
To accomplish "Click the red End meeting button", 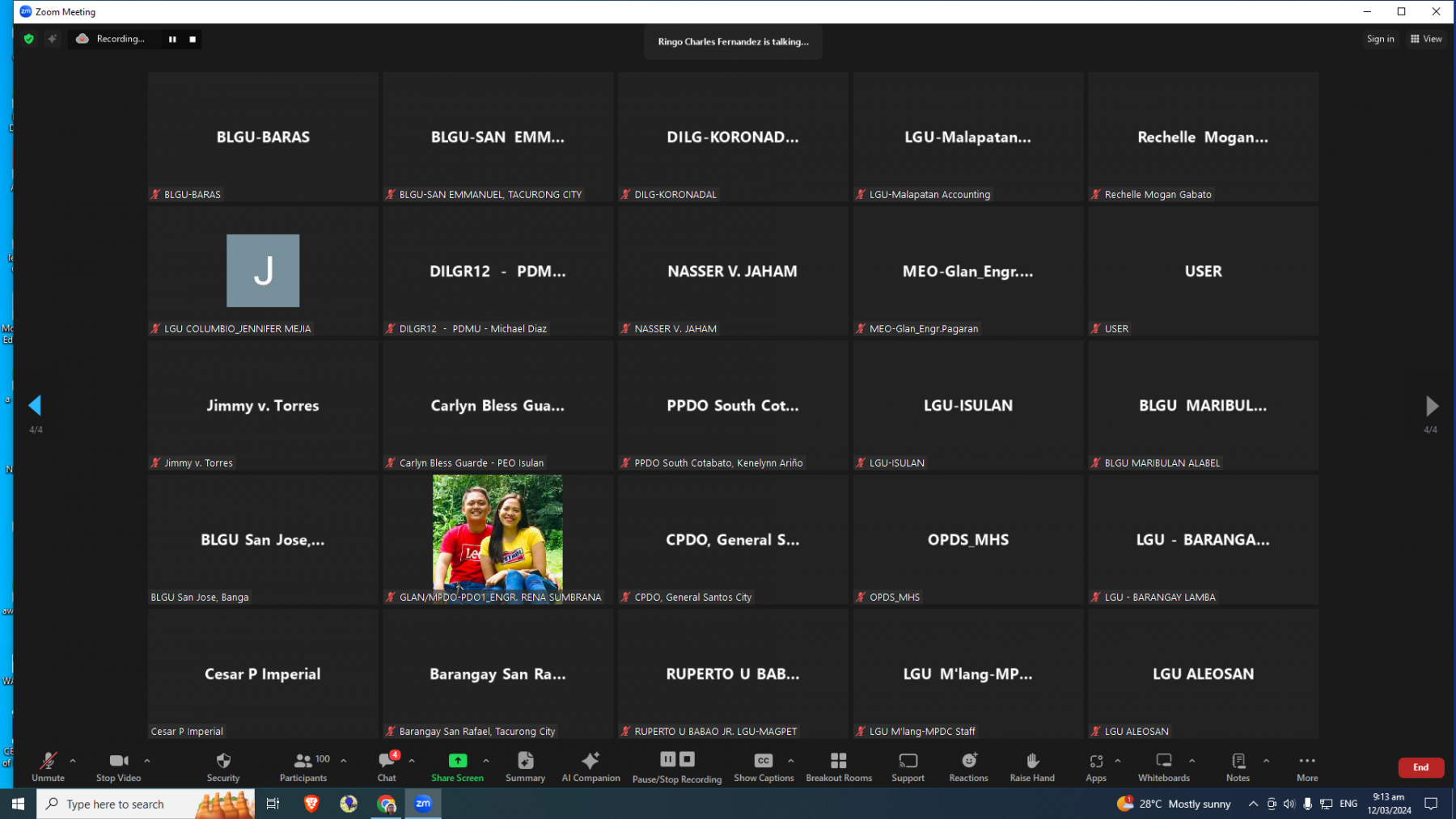I will coord(1421,767).
